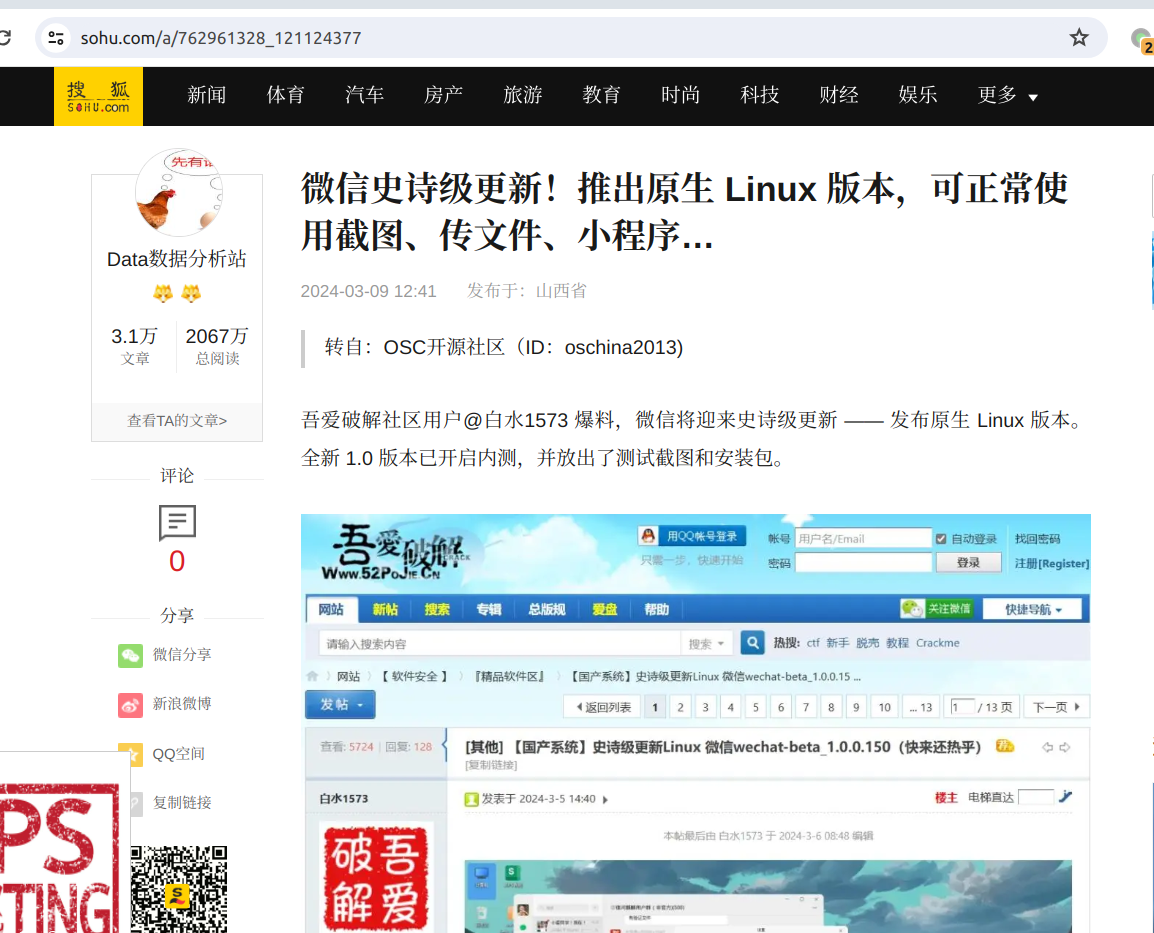Screen dimensions: 1154x933
Task: Open site information icon in address bar
Action: click(x=56, y=38)
